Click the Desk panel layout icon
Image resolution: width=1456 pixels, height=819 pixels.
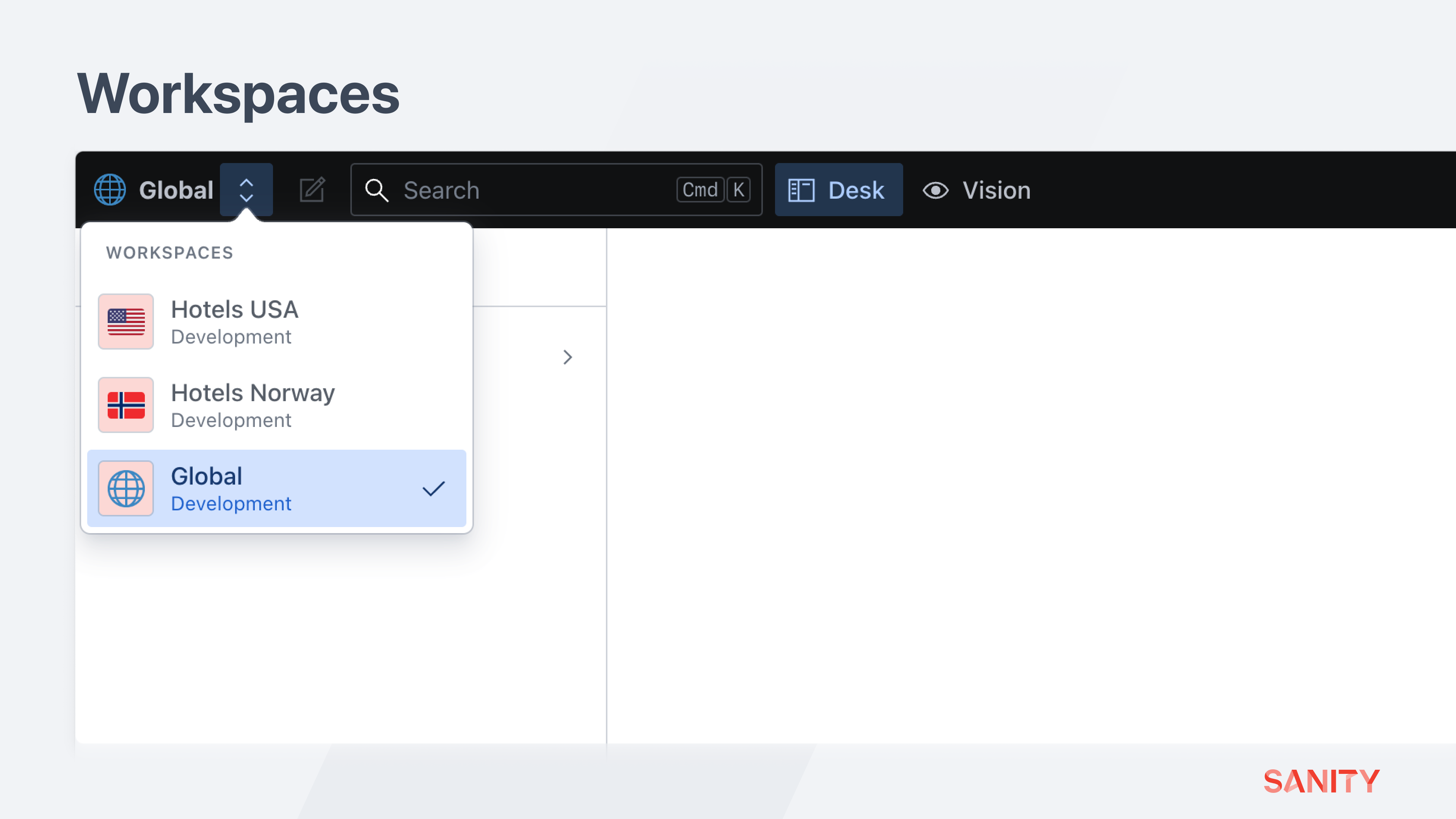coord(801,190)
